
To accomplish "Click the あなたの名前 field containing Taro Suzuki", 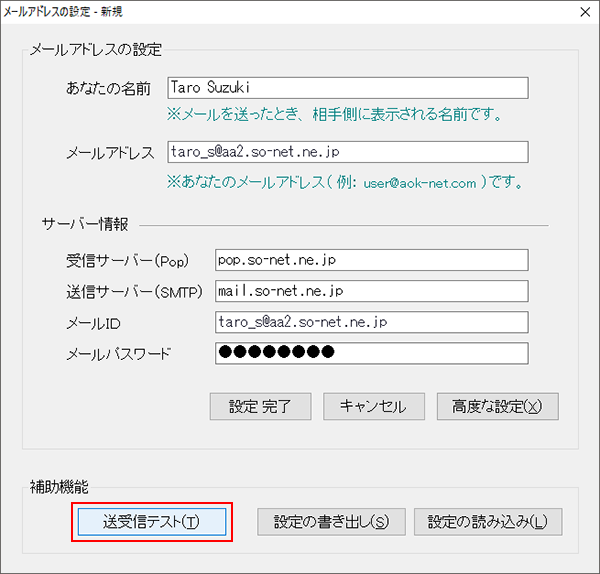I will point(347,88).
